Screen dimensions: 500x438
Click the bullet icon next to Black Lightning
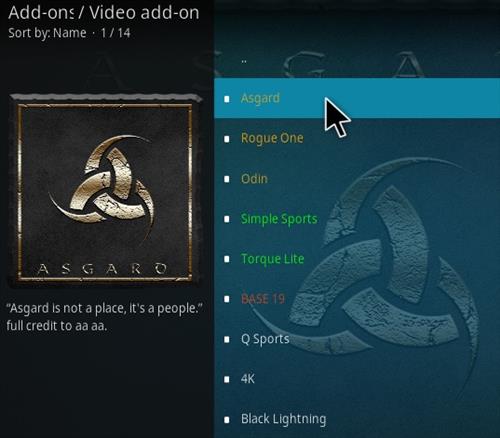pos(227,420)
